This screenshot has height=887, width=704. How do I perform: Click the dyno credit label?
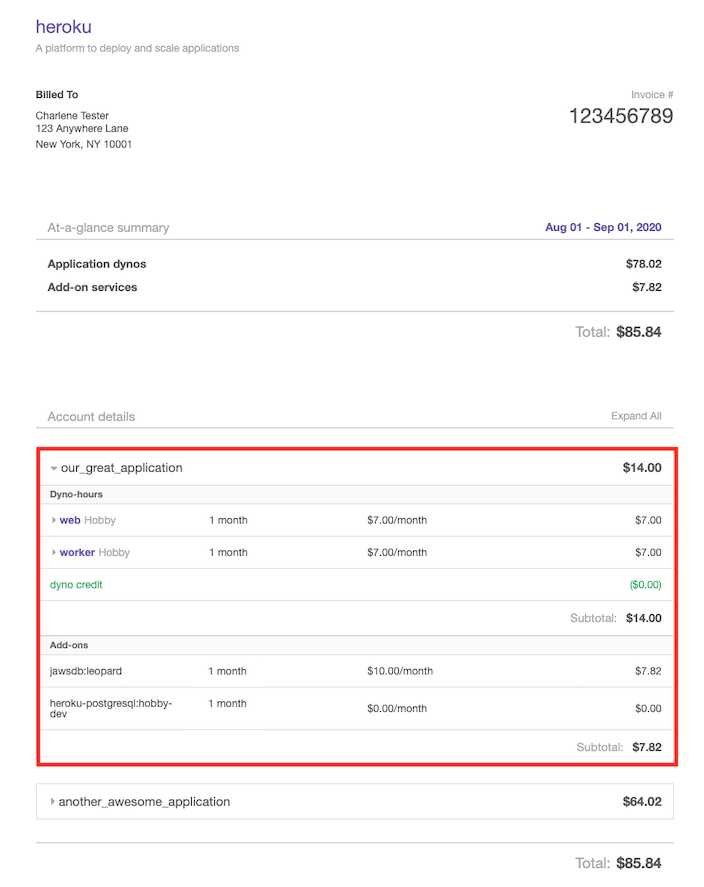coord(76,584)
